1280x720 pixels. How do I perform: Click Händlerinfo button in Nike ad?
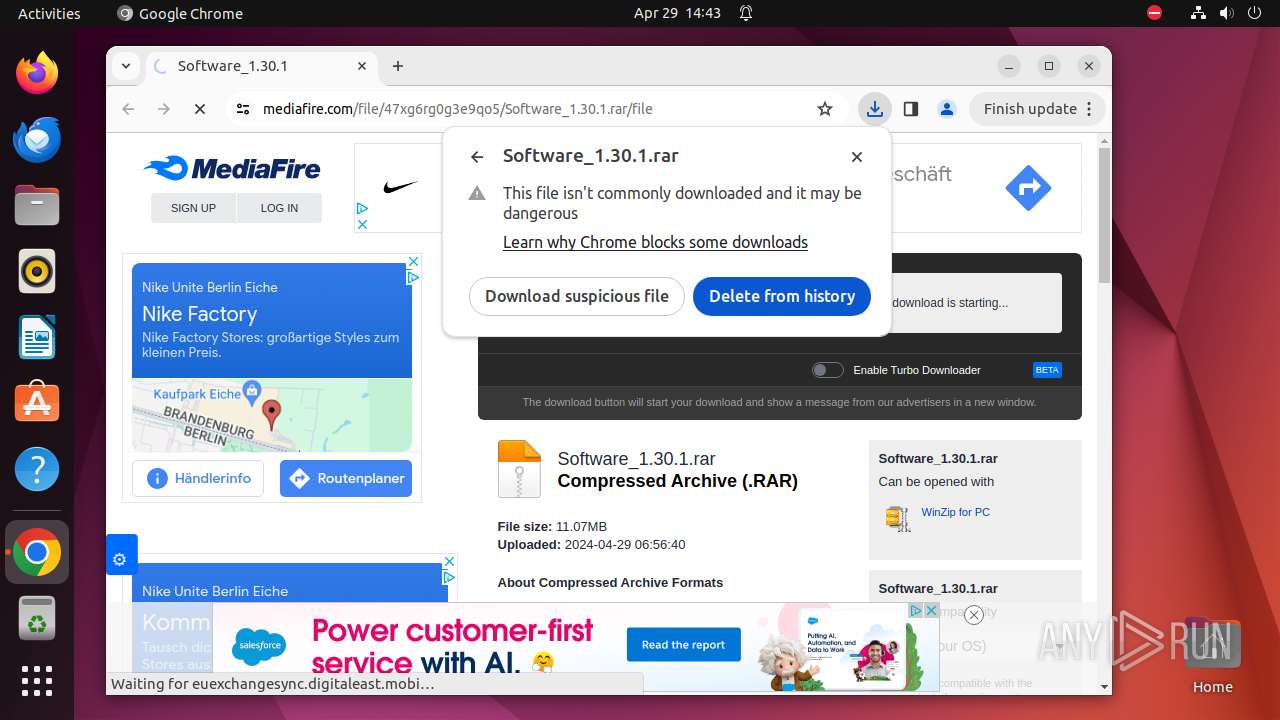click(x=198, y=478)
